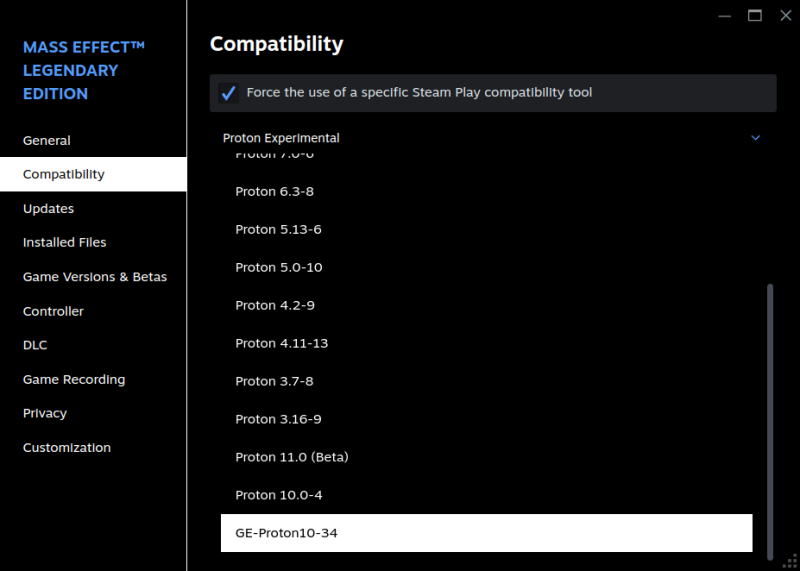The image size is (800, 571).
Task: Select the Compatibility tab in sidebar
Action: 93,175
